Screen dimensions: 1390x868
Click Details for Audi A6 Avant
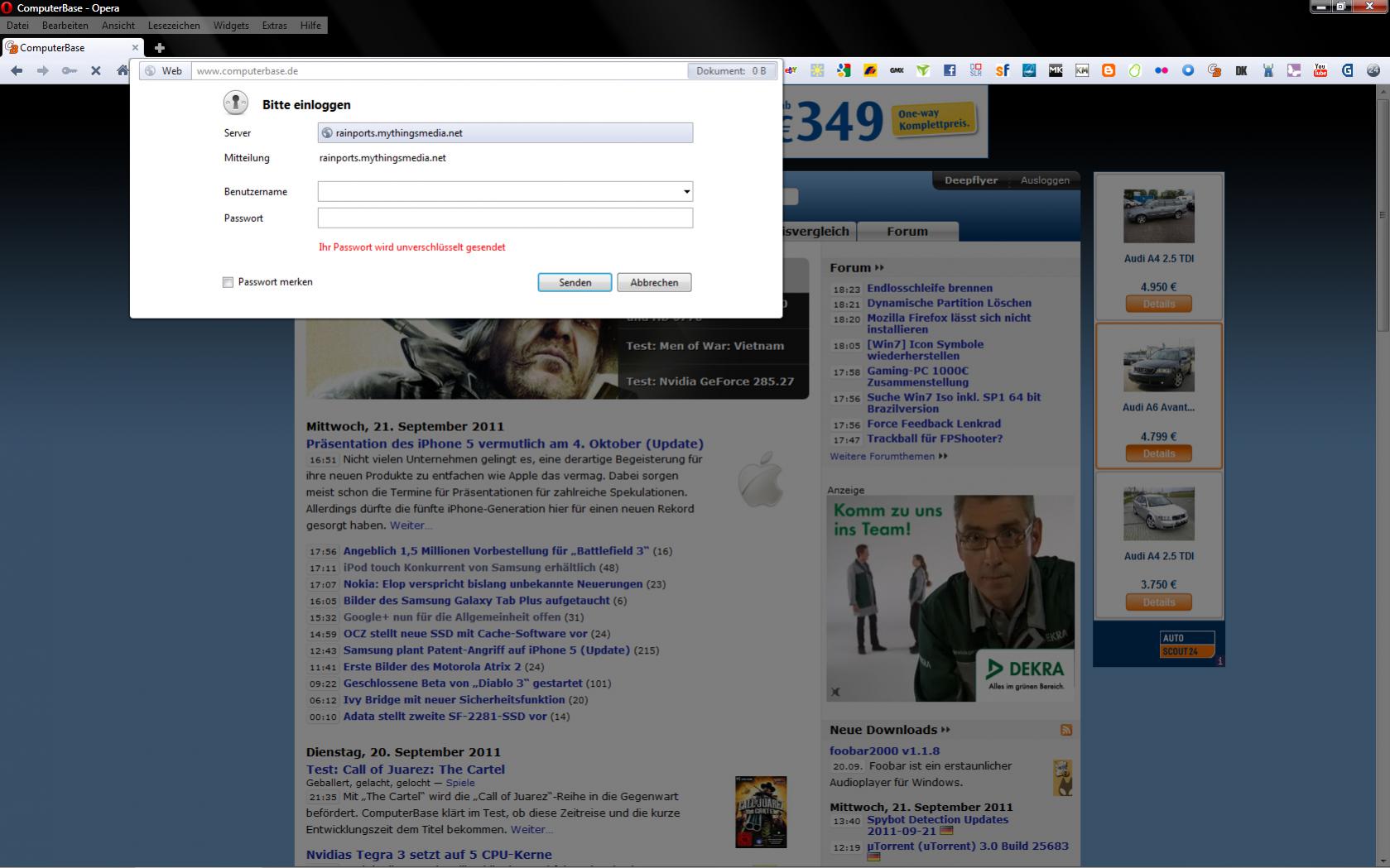[1159, 453]
